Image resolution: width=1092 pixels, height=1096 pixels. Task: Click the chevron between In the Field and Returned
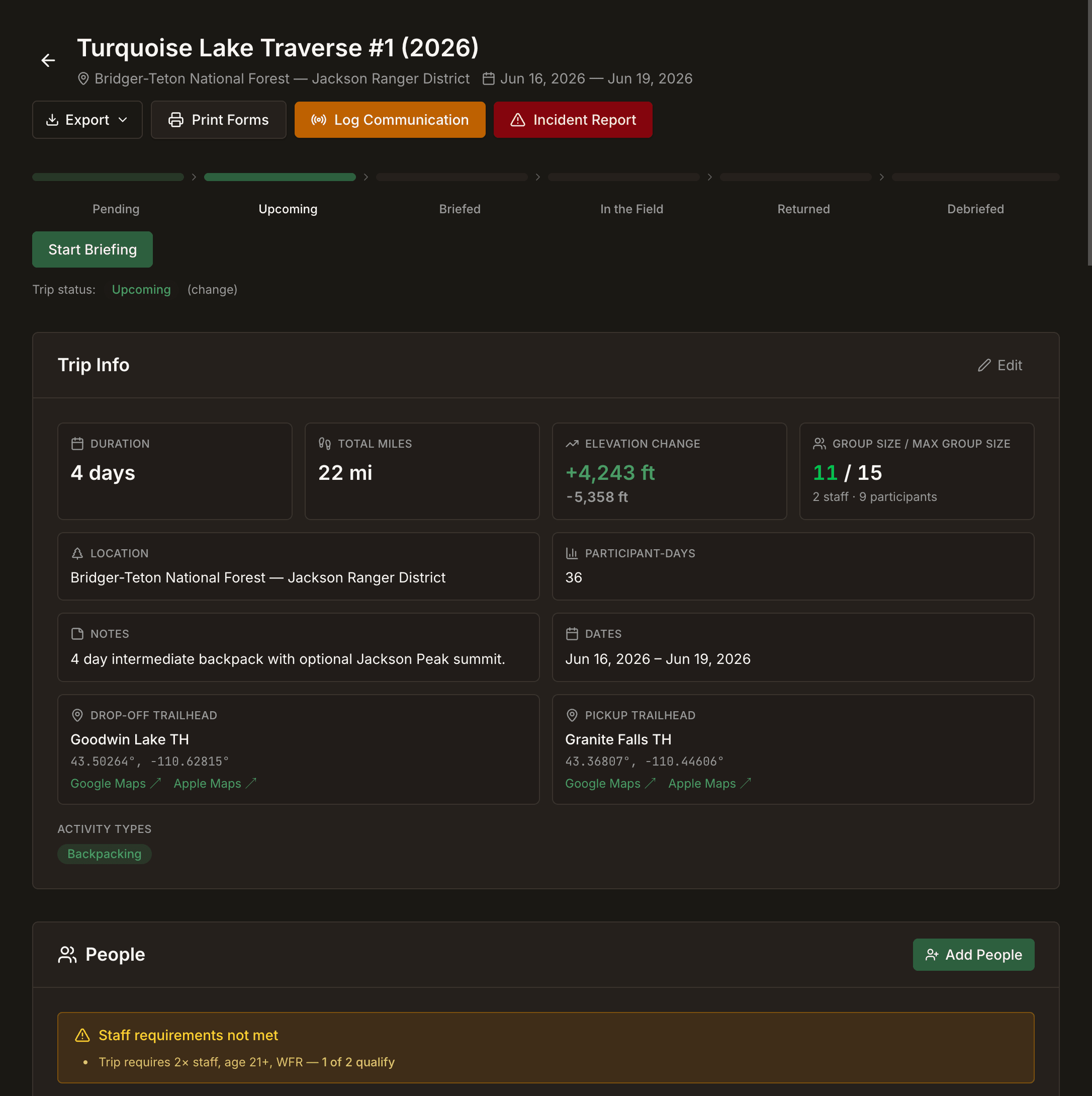[x=709, y=177]
